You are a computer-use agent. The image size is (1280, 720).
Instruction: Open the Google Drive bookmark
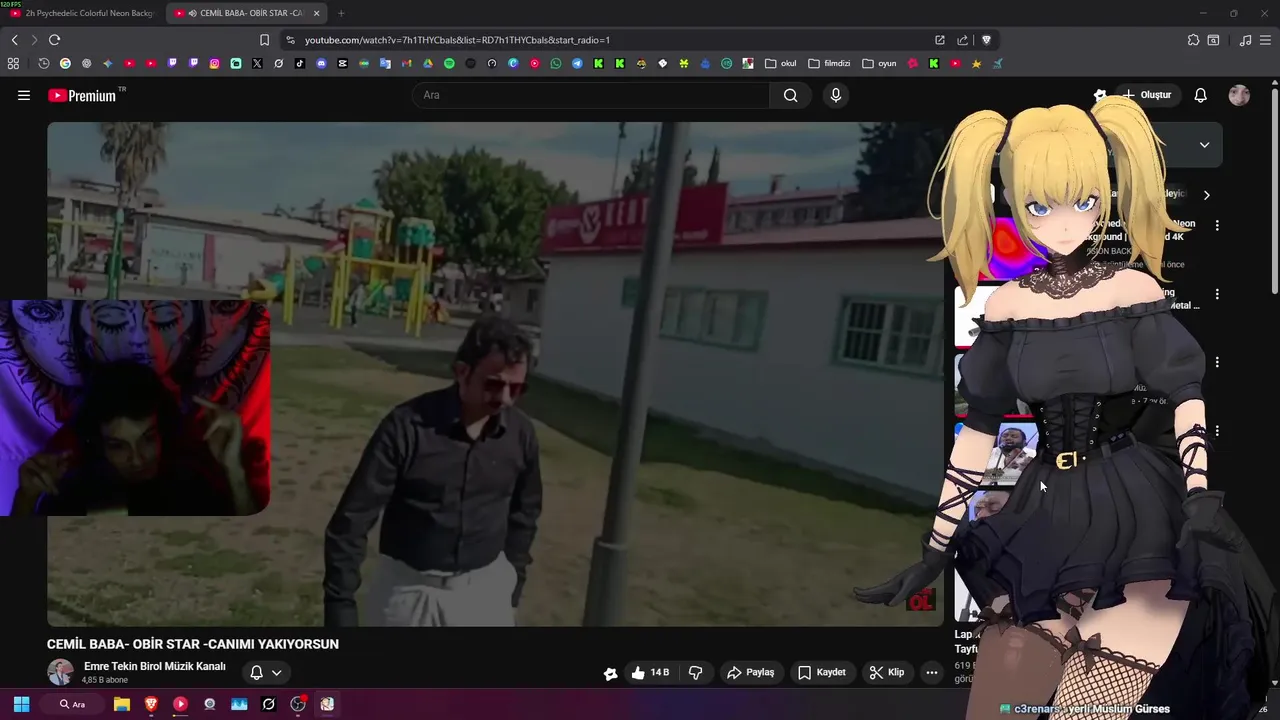pyautogui.click(x=428, y=63)
